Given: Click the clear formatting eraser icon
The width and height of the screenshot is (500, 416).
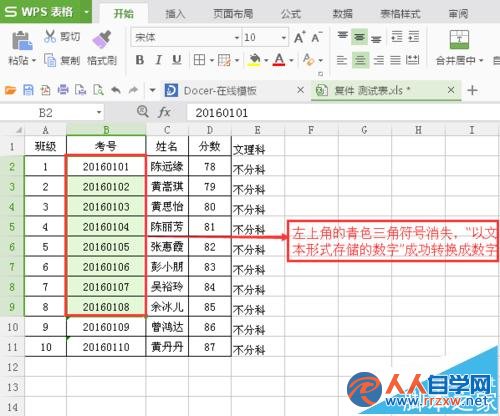Looking at the screenshot, I should click(x=308, y=60).
